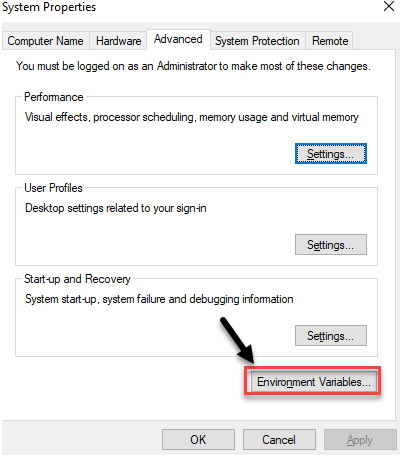The width and height of the screenshot is (400, 455).
Task: Click the Administrator logon notice text
Action: (193, 66)
